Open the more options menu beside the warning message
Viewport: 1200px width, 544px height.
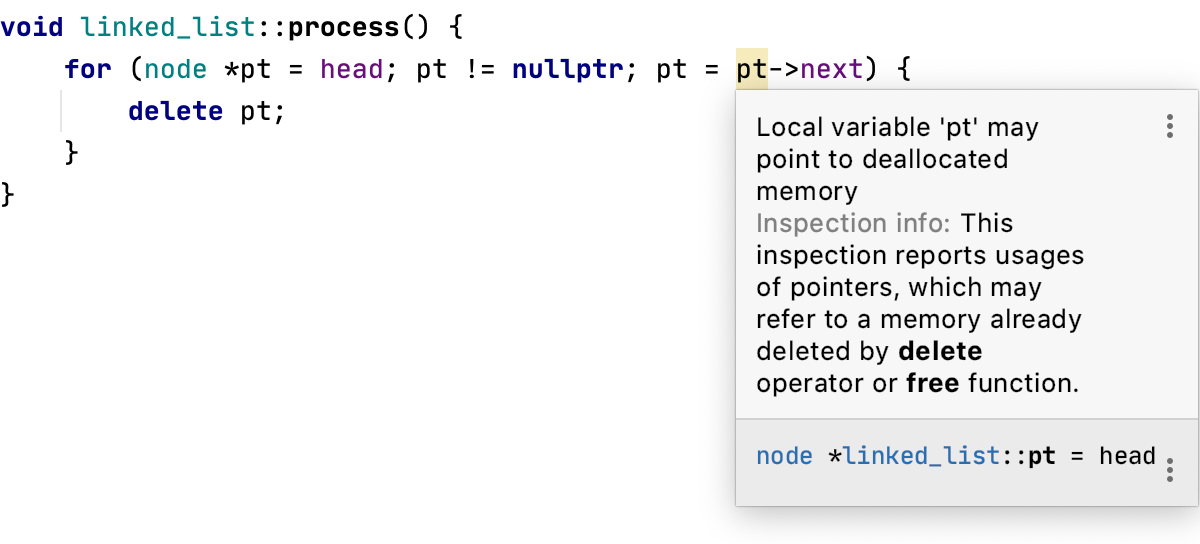1169,126
